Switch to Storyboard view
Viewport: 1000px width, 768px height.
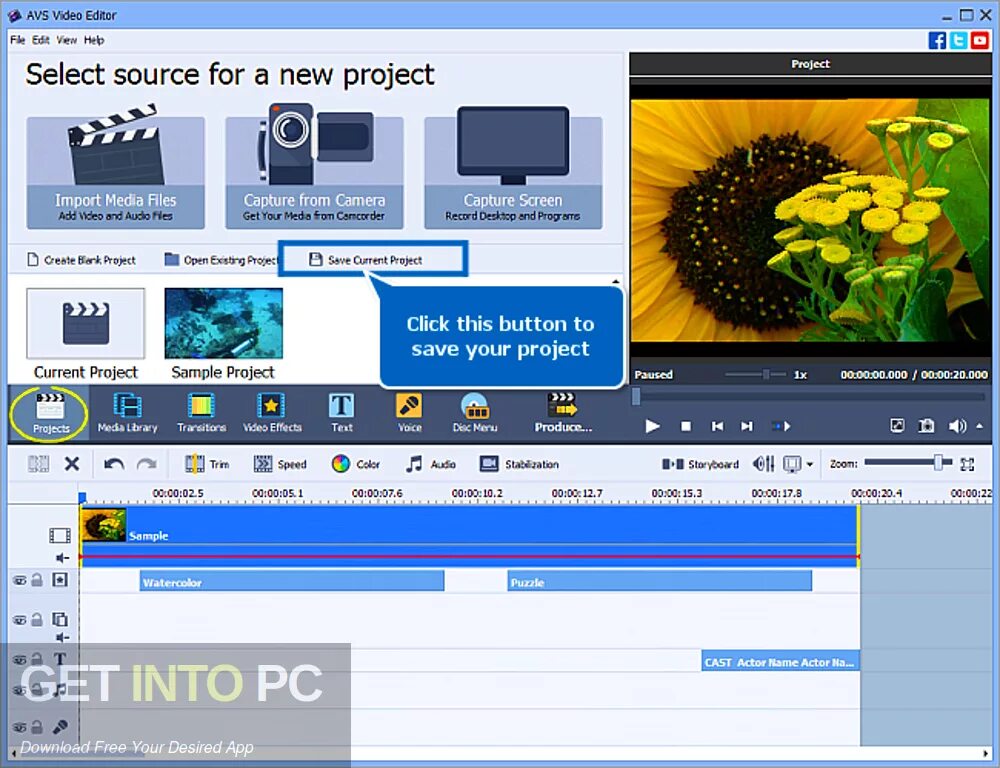click(700, 464)
